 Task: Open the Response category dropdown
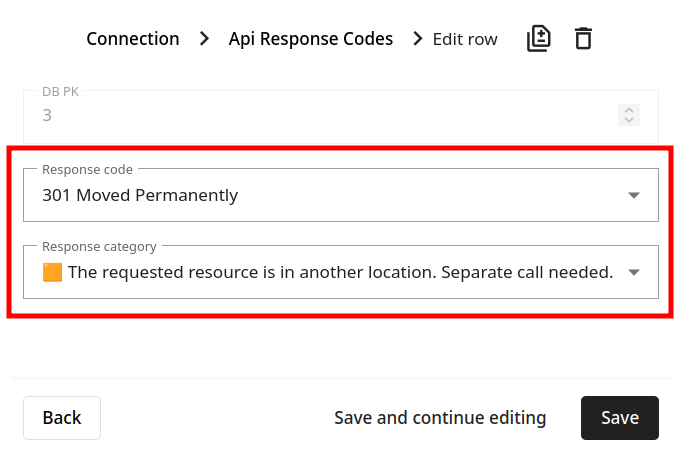click(341, 272)
